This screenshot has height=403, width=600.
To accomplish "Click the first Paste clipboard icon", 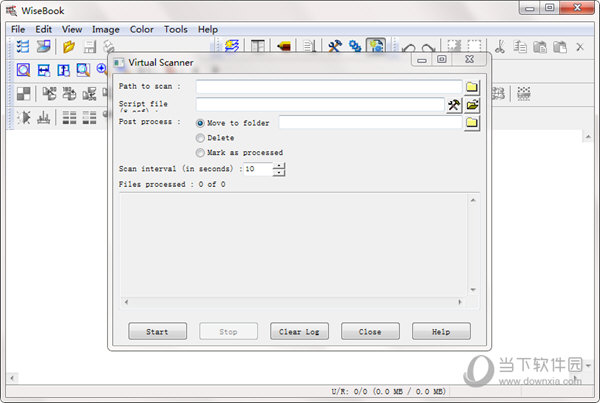I will coord(540,47).
